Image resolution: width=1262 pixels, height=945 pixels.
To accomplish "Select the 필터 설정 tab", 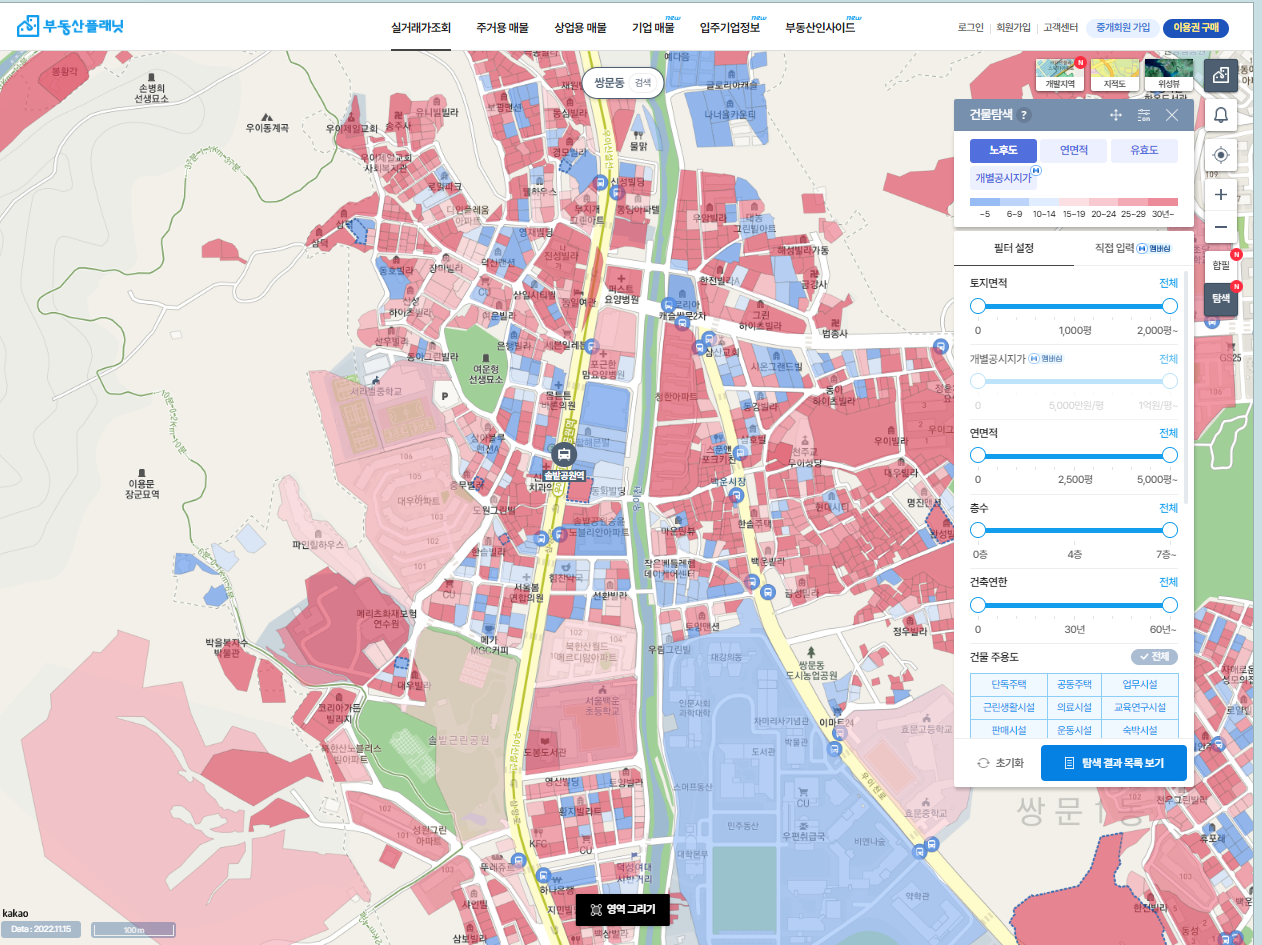I will click(1013, 248).
